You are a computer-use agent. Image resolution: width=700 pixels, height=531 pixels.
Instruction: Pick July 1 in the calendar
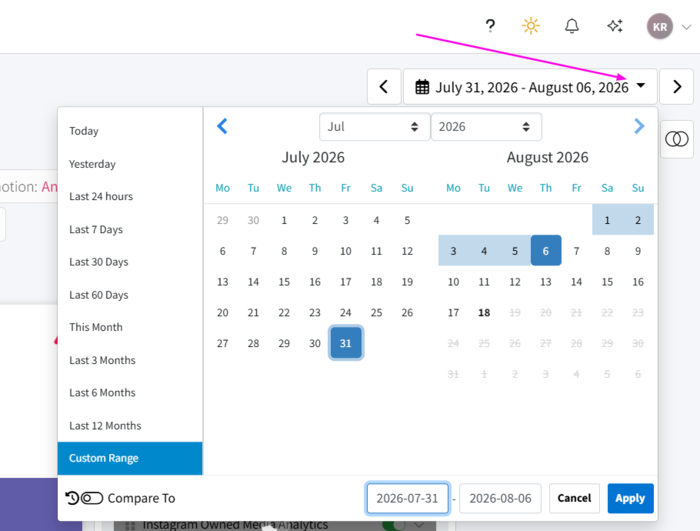(284, 220)
